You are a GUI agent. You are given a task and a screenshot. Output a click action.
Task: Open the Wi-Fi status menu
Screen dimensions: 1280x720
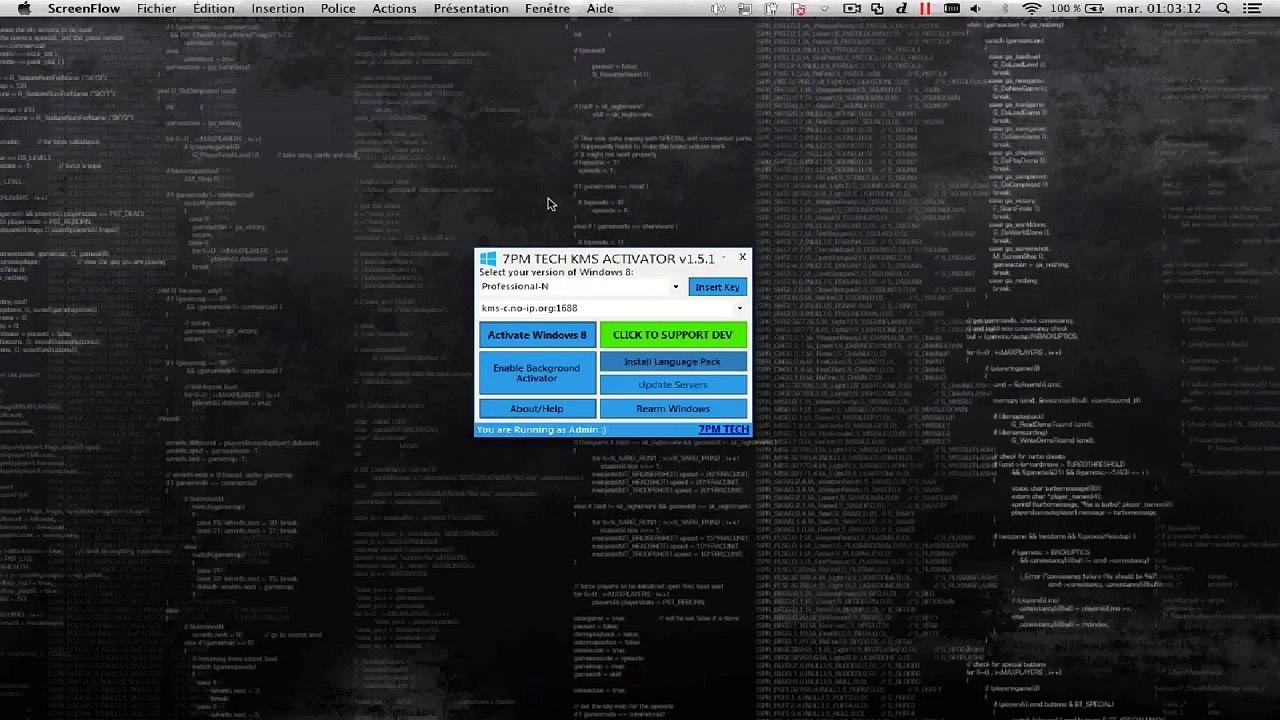tap(1031, 9)
